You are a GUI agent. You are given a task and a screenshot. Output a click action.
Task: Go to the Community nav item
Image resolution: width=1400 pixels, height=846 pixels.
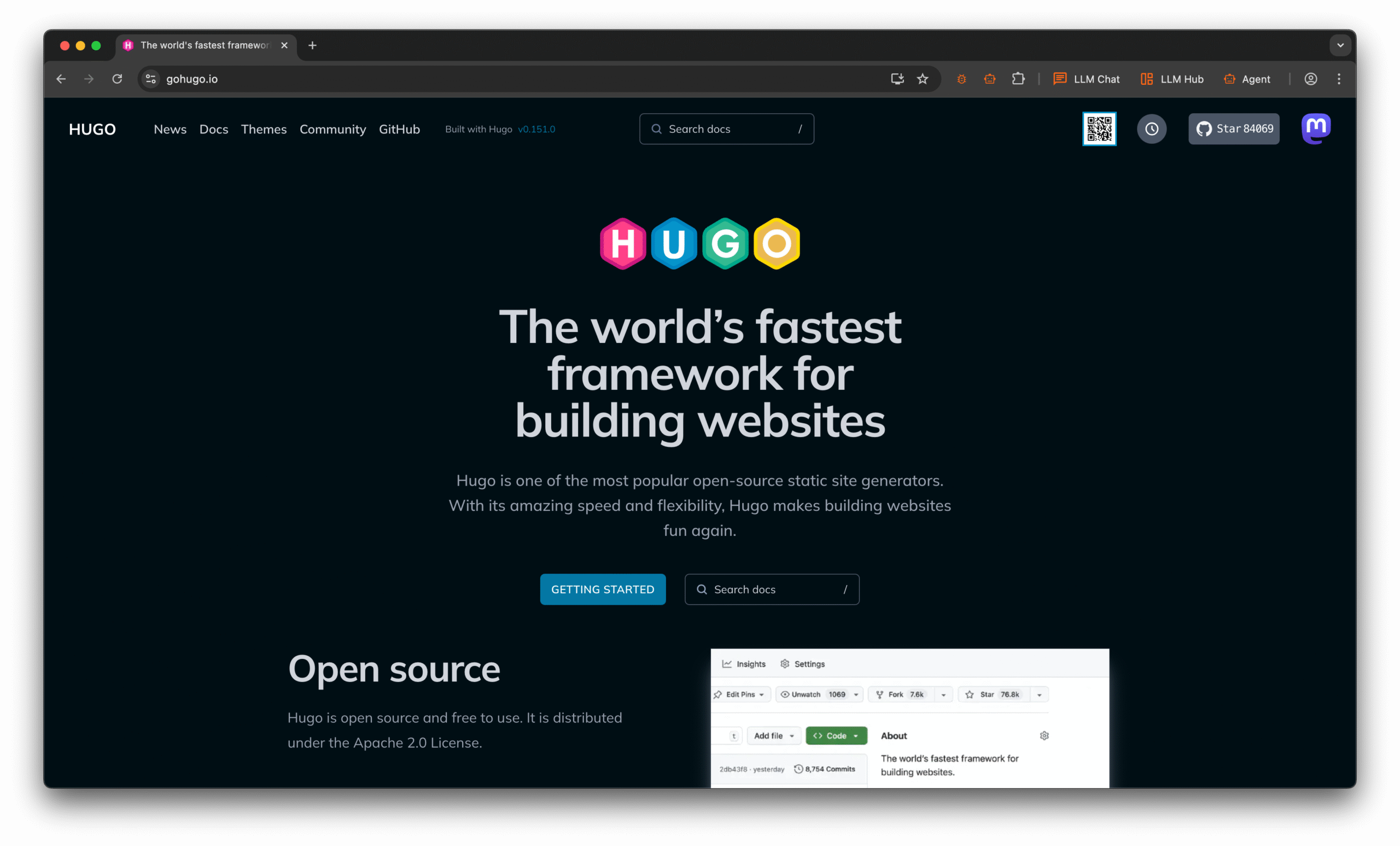pos(332,130)
